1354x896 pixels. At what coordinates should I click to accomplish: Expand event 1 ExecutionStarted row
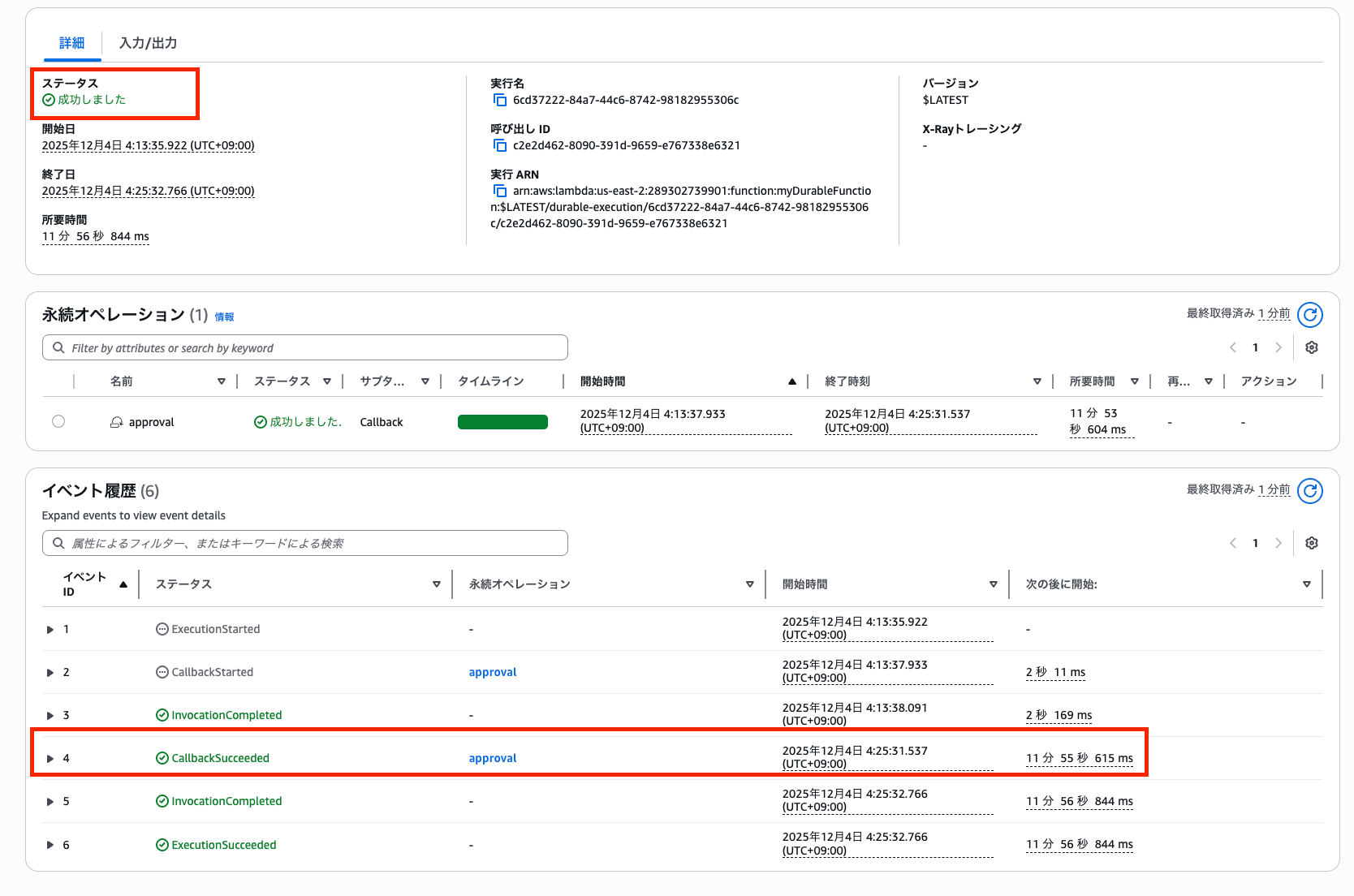point(50,630)
